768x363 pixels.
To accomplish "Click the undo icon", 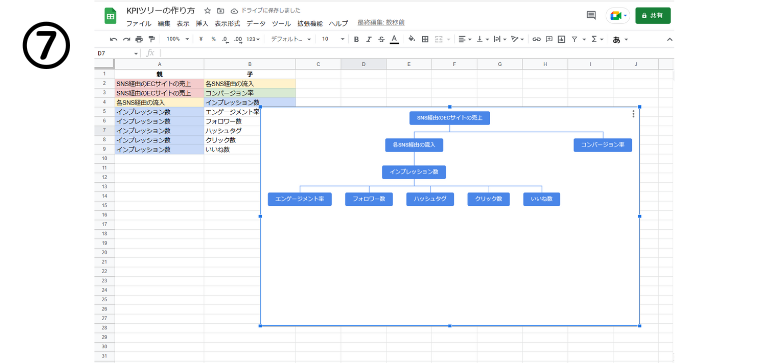I will click(x=114, y=39).
